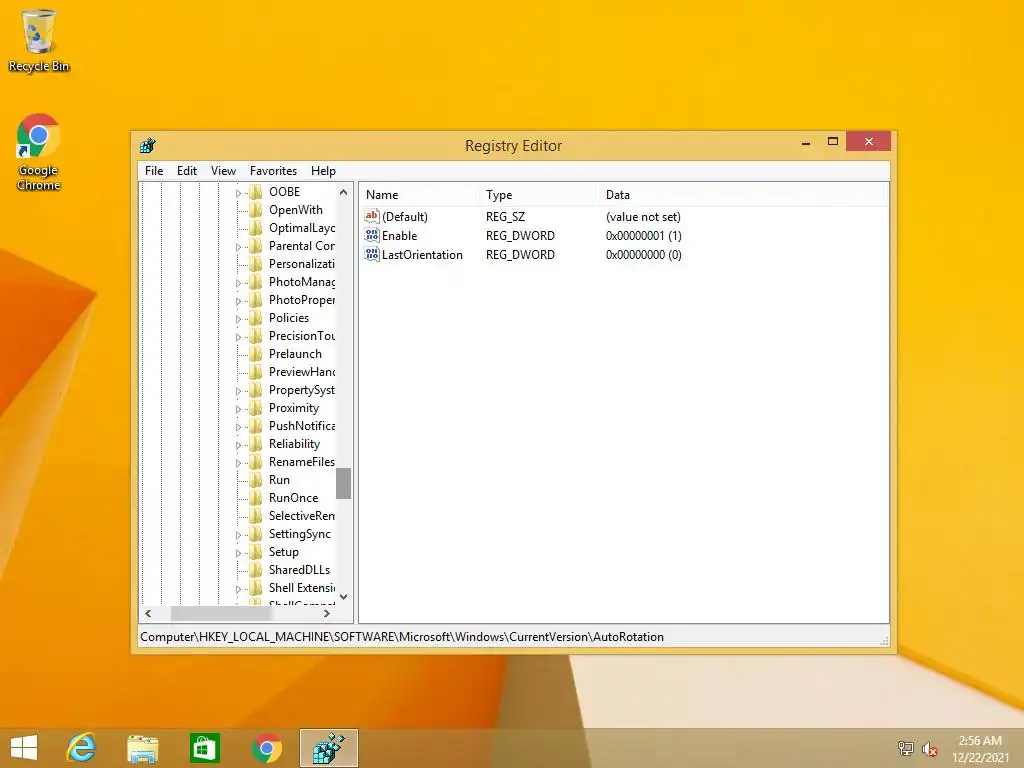Click the vertical tree scrollbar thumb
Image resolution: width=1024 pixels, height=768 pixels.
coord(344,483)
